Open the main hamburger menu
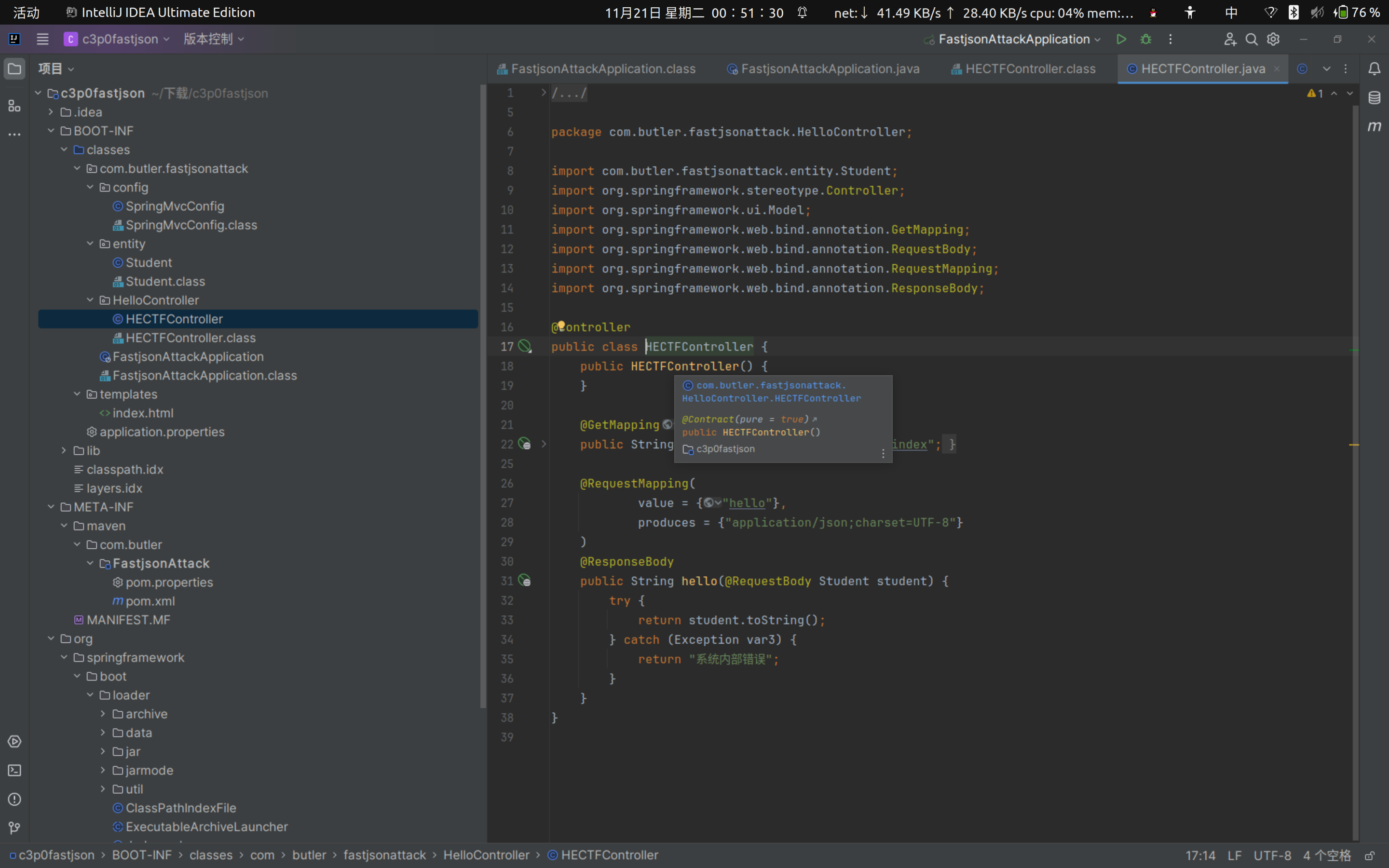1389x868 pixels. [42, 39]
